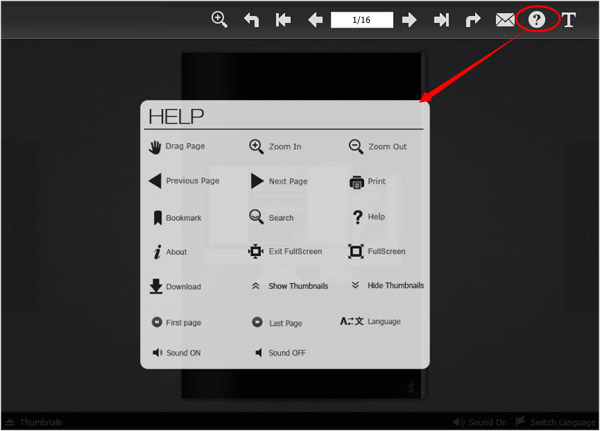Screen dimensions: 600x431
Task: Click the Download entry in Help panel
Action: (x=175, y=287)
